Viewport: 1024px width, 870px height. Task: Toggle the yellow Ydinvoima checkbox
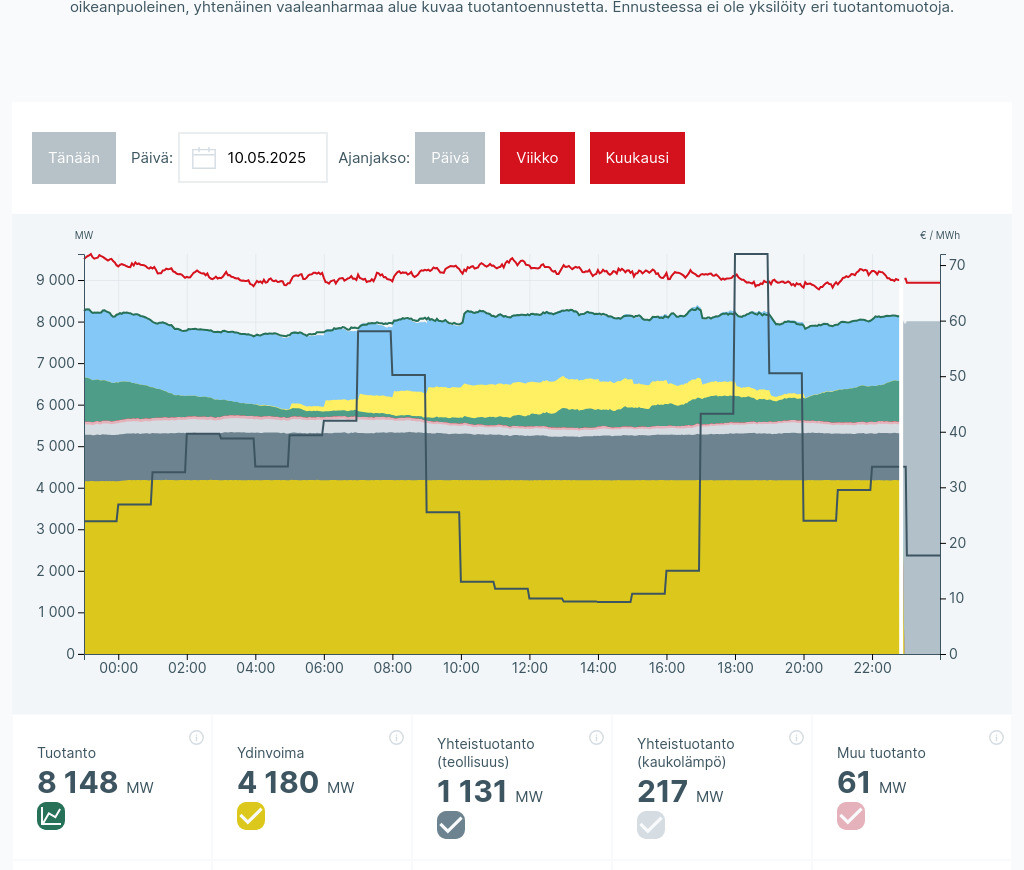(x=251, y=816)
